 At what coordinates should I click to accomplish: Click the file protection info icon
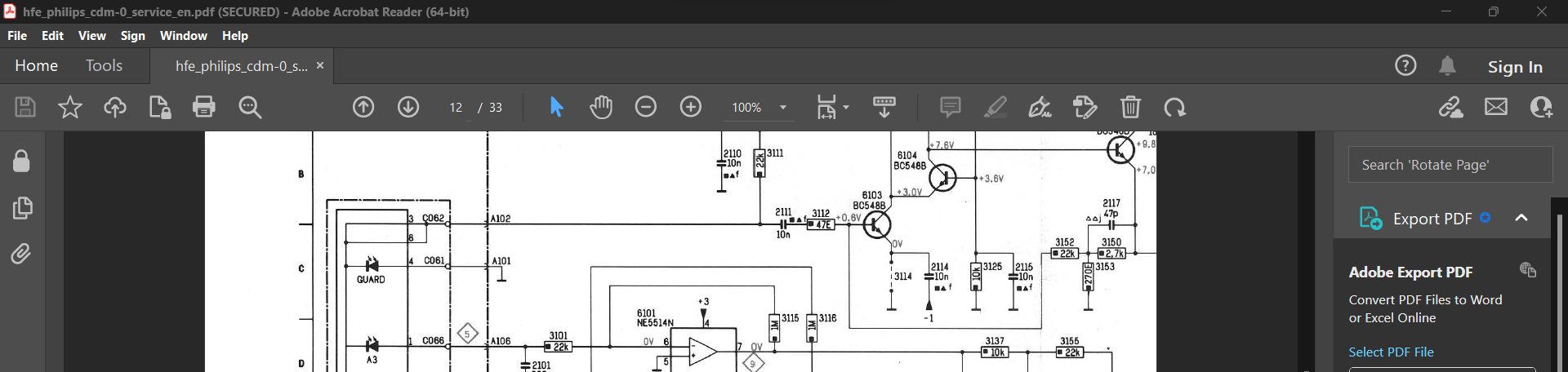click(160, 107)
